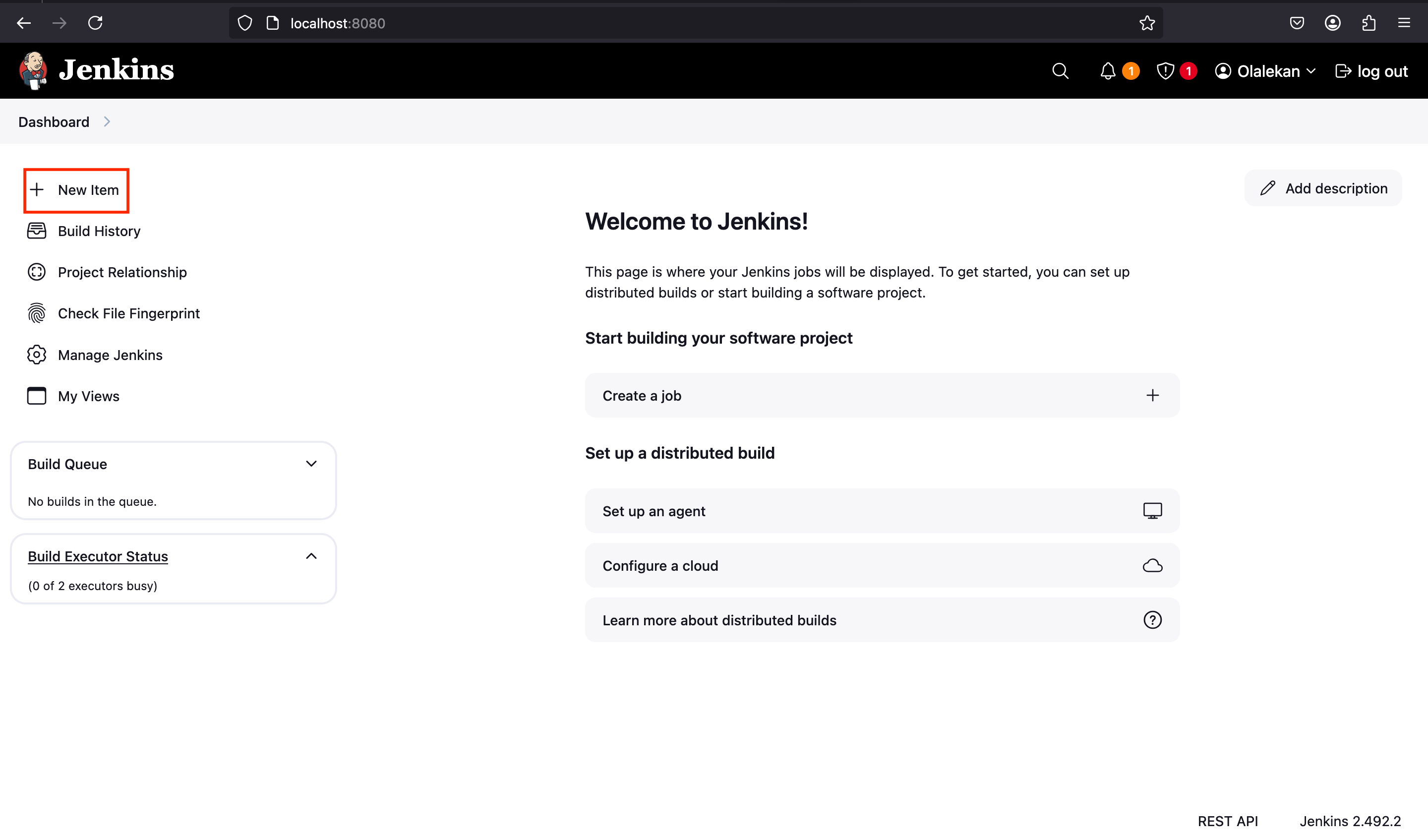
Task: Click the Manage Jenkins gear icon
Action: point(37,355)
